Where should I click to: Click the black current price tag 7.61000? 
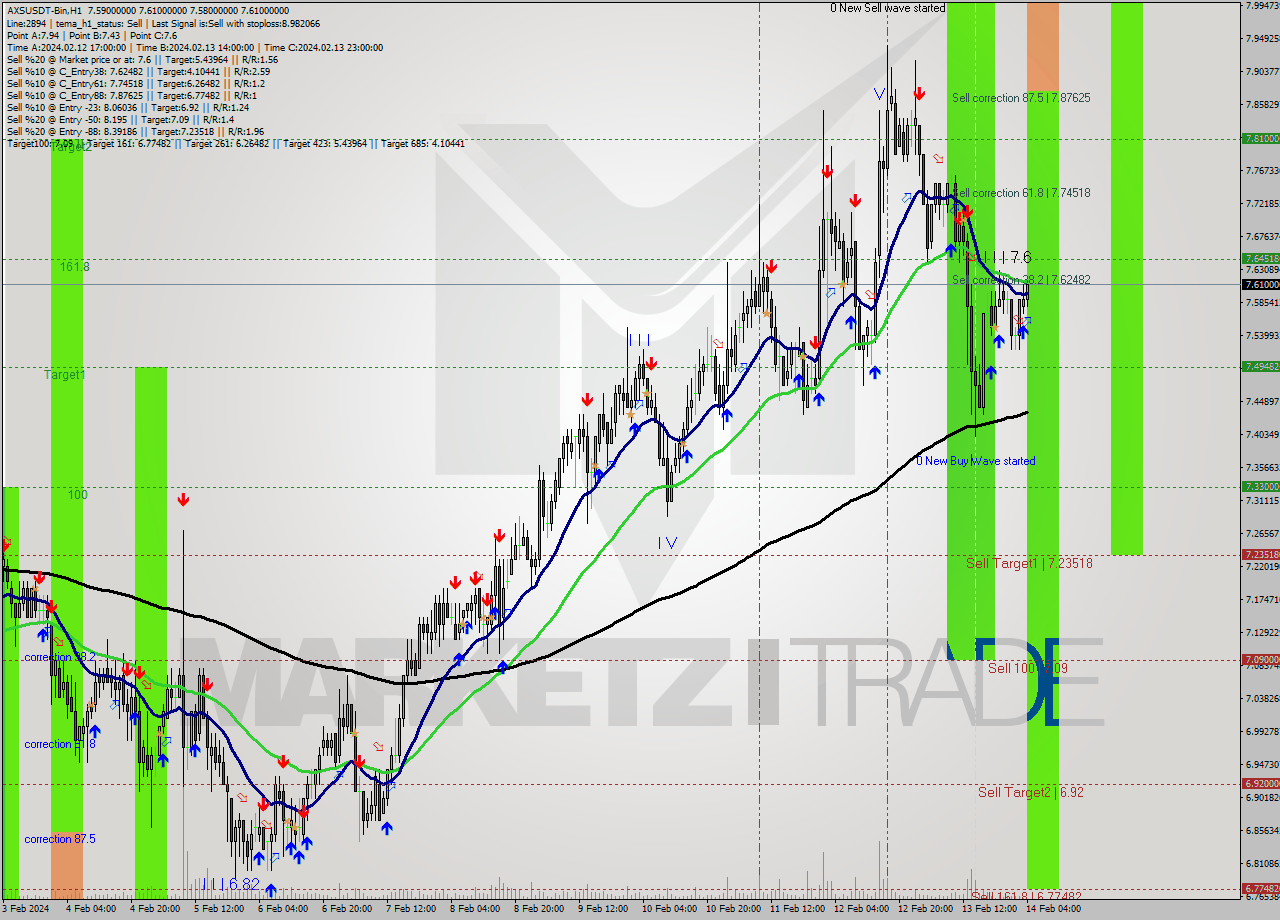(x=1261, y=285)
